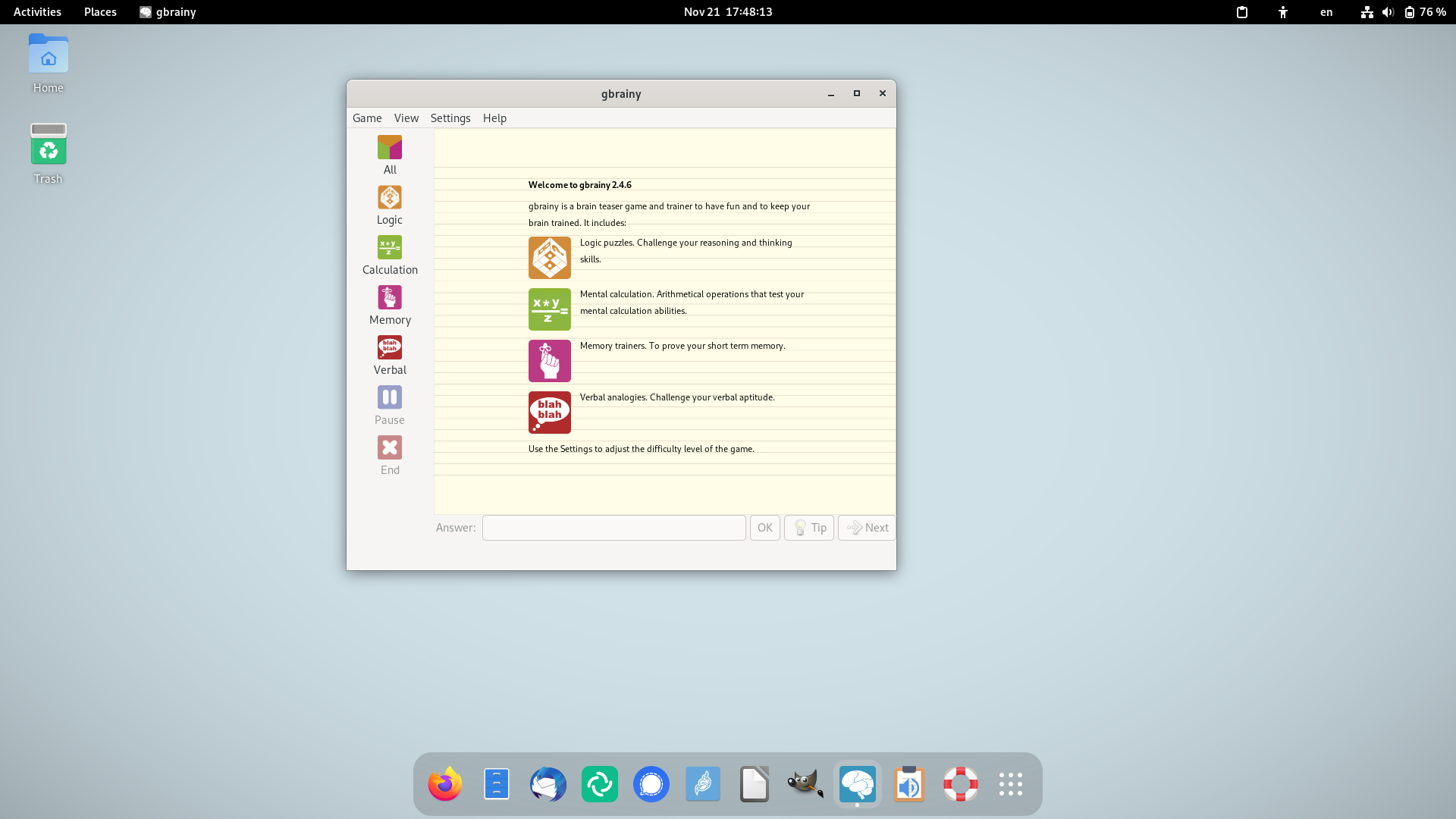Open the green Element chat dock icon
Viewport: 1456px width, 819px height.
600,784
